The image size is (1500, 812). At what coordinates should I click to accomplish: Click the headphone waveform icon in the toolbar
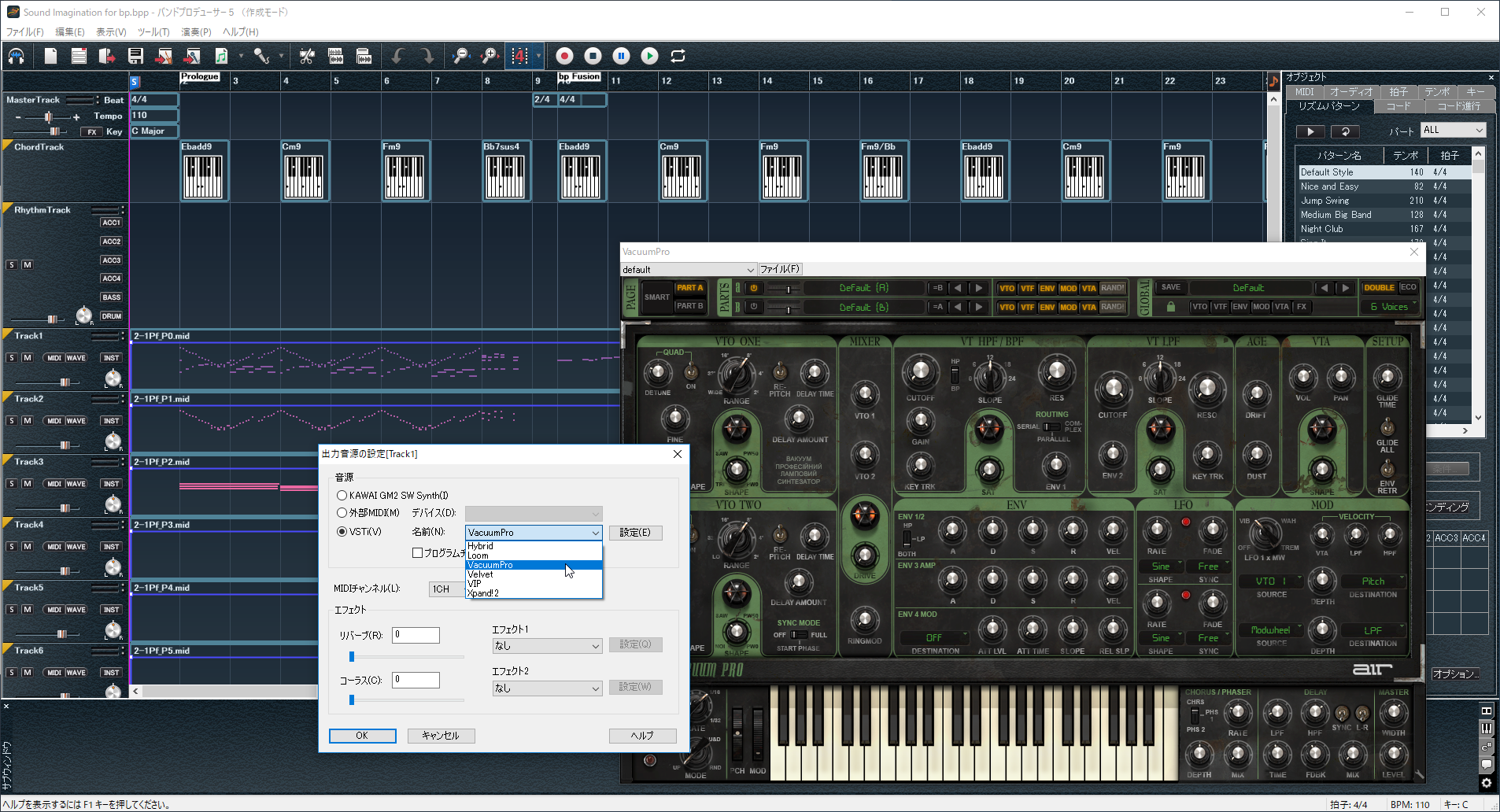point(17,56)
